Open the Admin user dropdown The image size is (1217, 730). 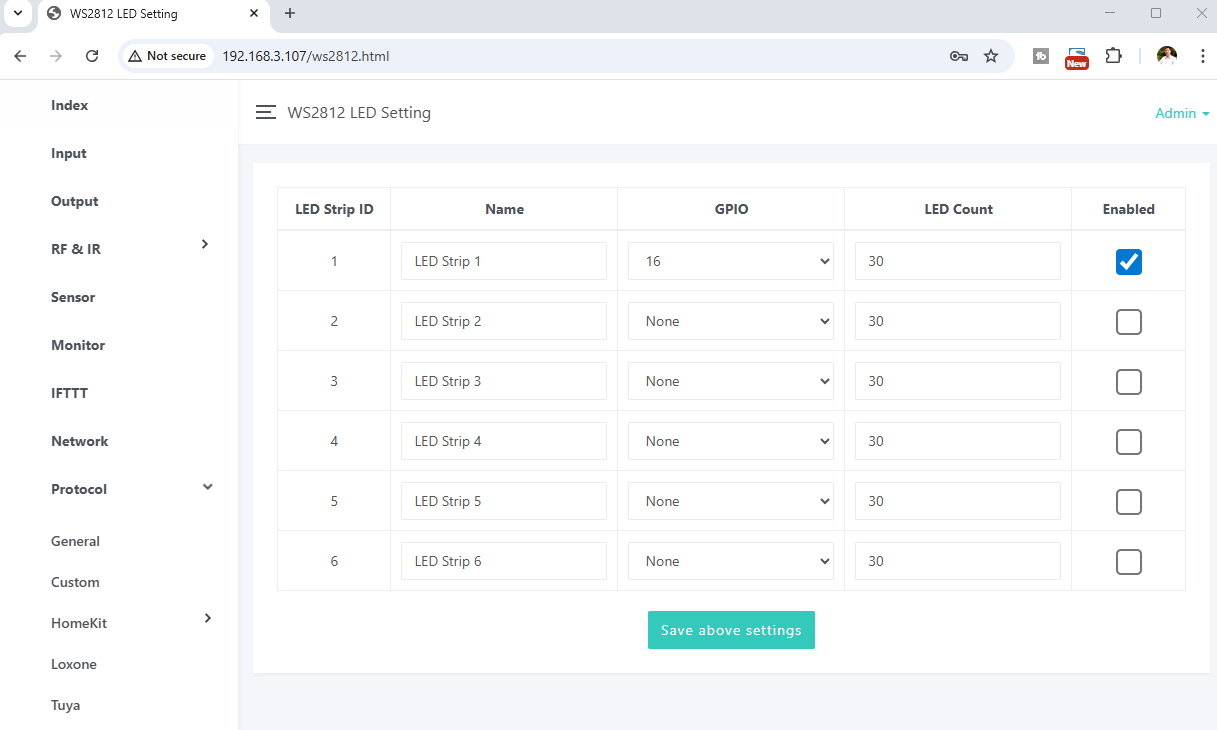[x=1182, y=114]
